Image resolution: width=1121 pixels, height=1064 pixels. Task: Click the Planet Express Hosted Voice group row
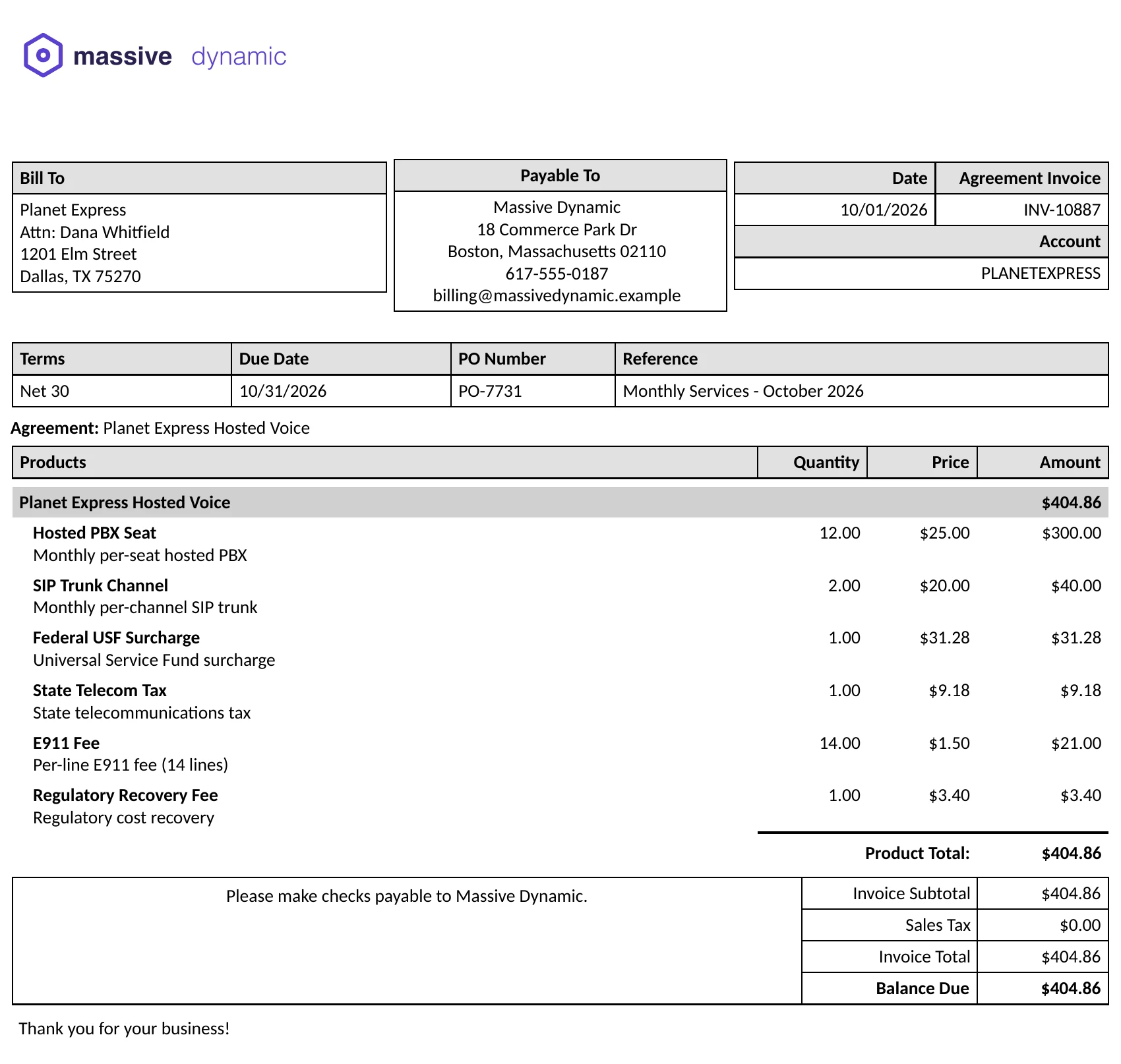560,502
